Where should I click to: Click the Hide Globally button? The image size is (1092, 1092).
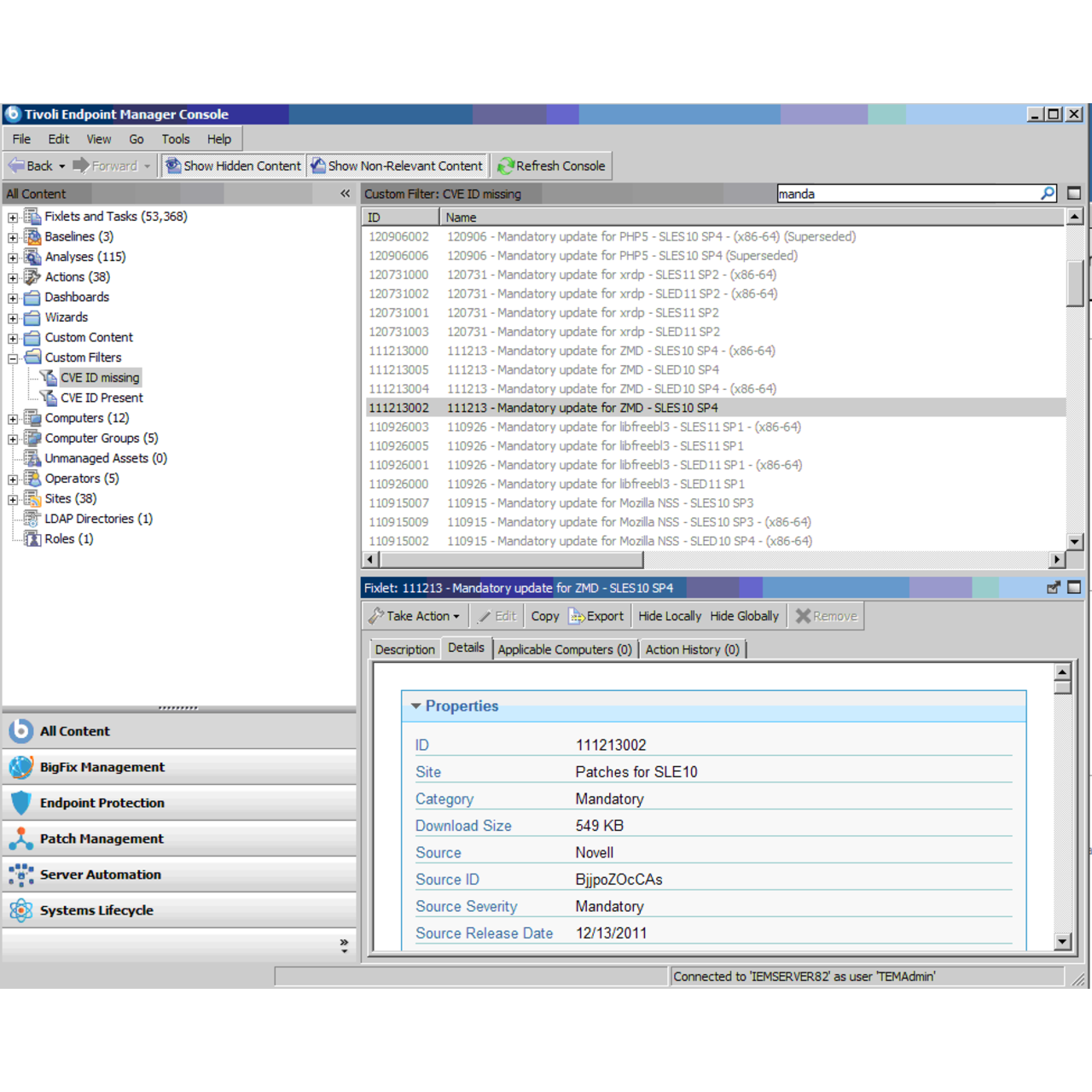[x=744, y=616]
